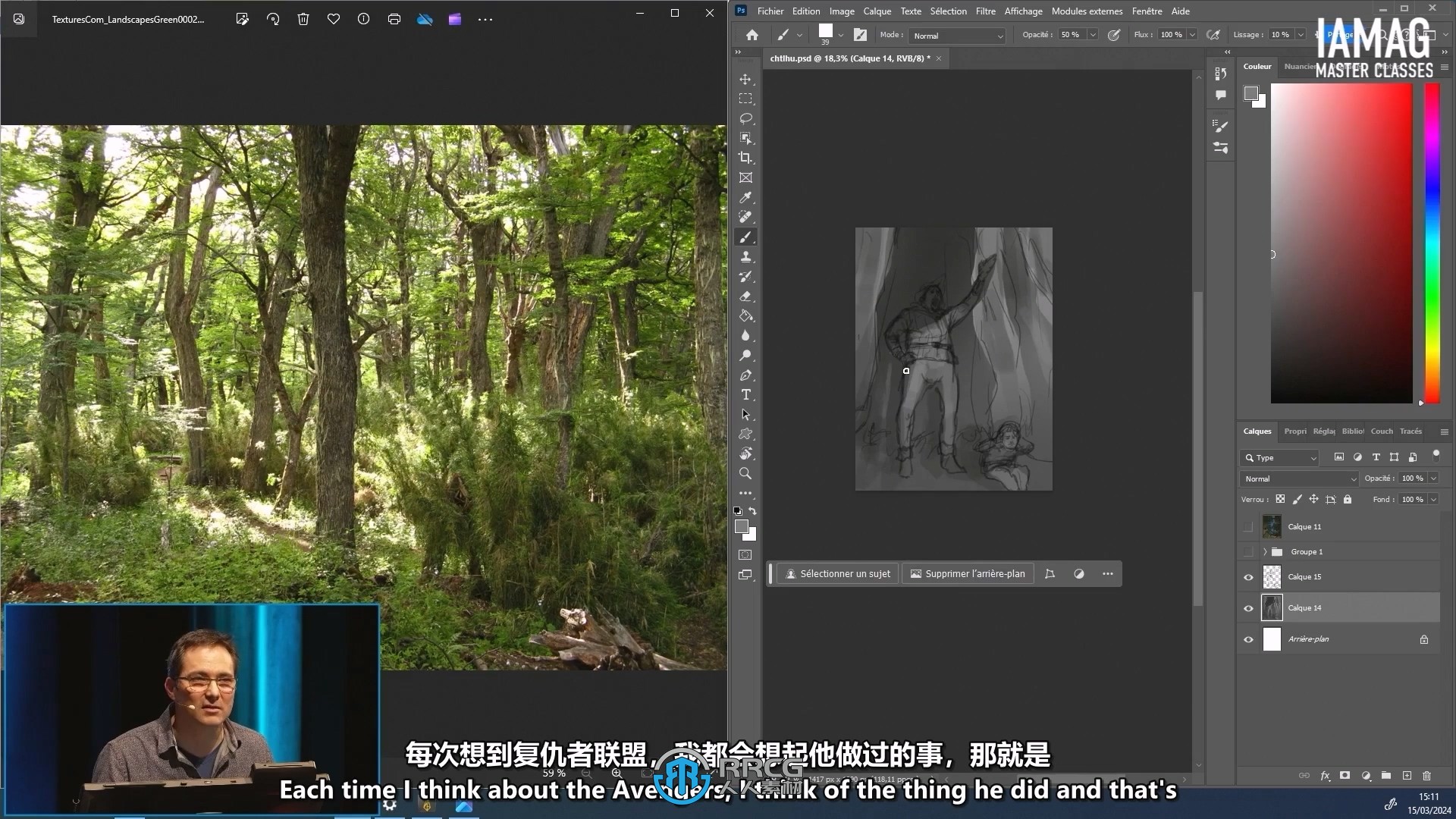
Task: Select the Spot Healing Brush tool
Action: [x=745, y=218]
